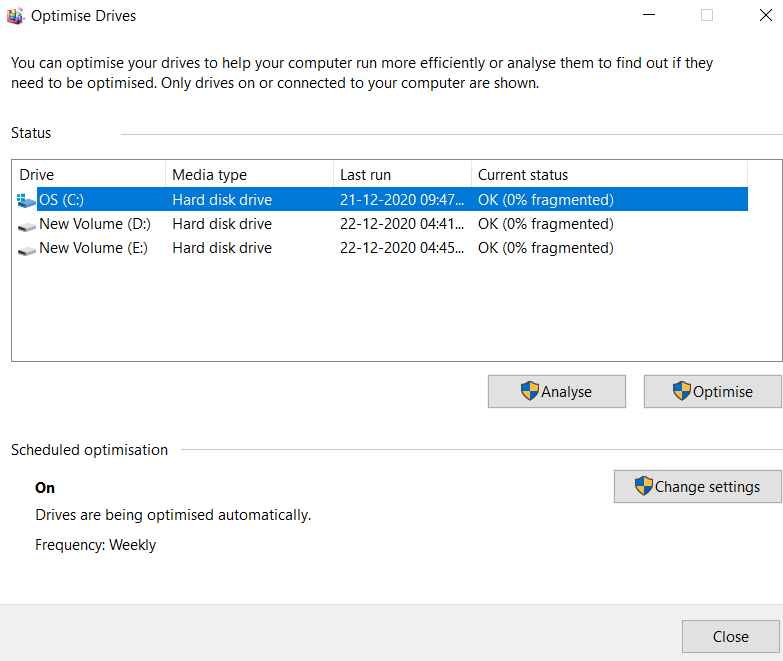Screen dimensions: 783x661
Task: Click the shield icon on Change settings button
Action: coord(643,486)
